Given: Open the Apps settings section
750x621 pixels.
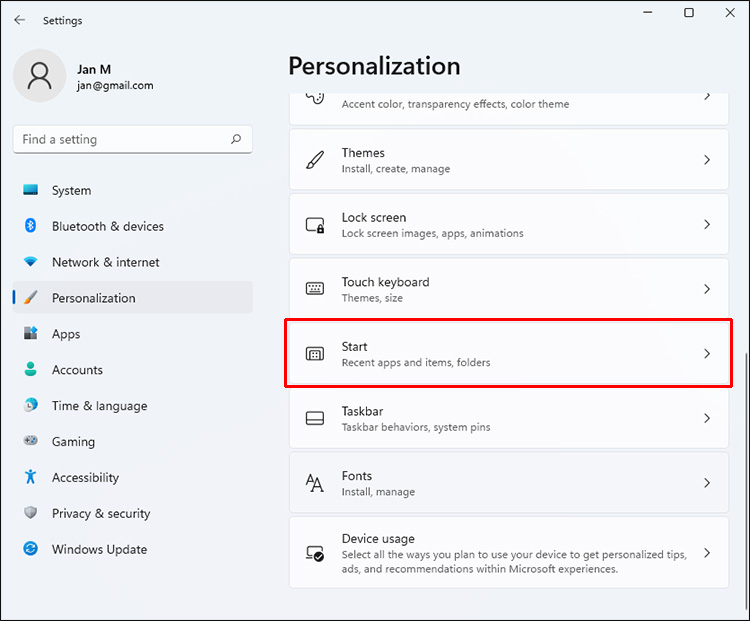Looking at the screenshot, I should 66,334.
